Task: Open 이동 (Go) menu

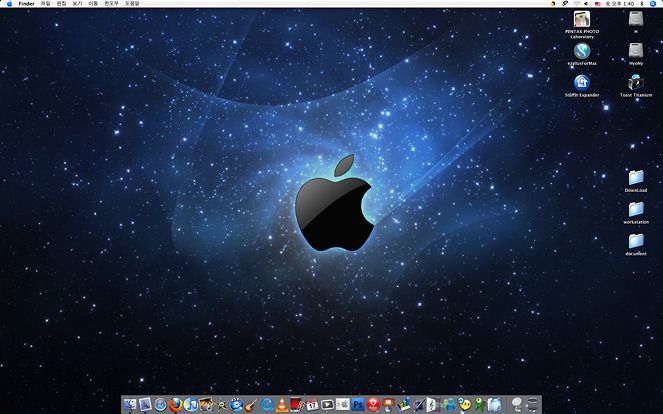Action: click(93, 3)
